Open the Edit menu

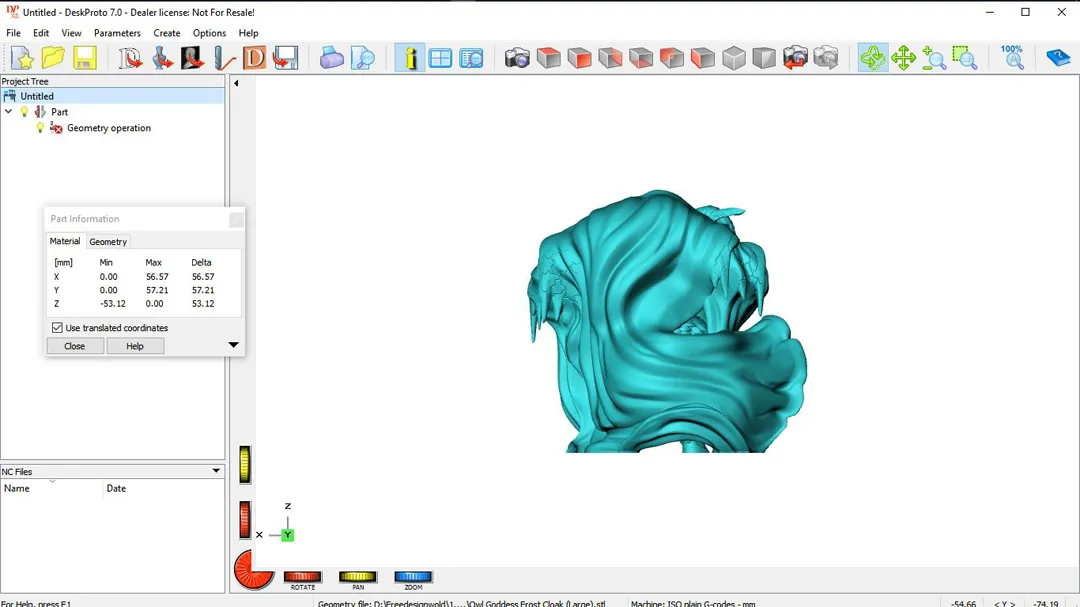41,33
